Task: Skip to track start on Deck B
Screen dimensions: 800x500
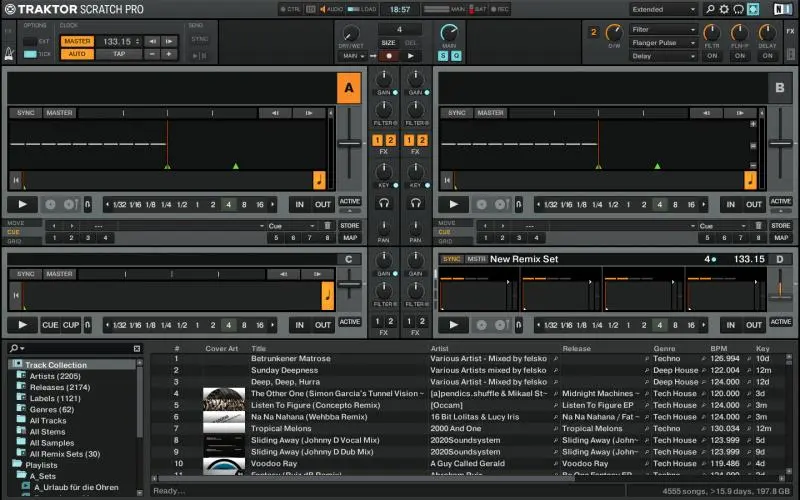Action: 448,181
